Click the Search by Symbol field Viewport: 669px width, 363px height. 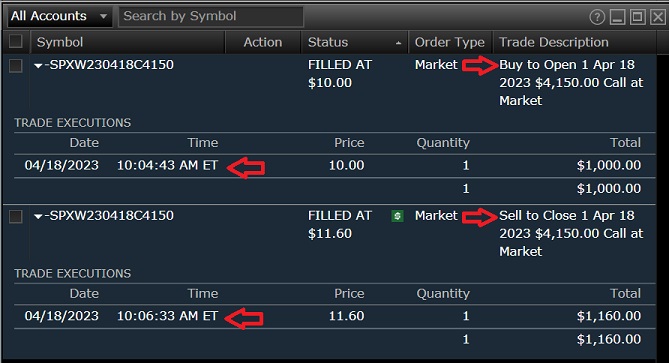[x=211, y=16]
